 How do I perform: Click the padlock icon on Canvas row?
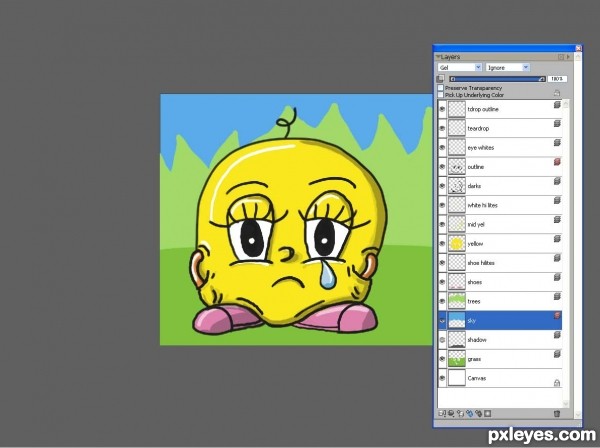coord(557,383)
